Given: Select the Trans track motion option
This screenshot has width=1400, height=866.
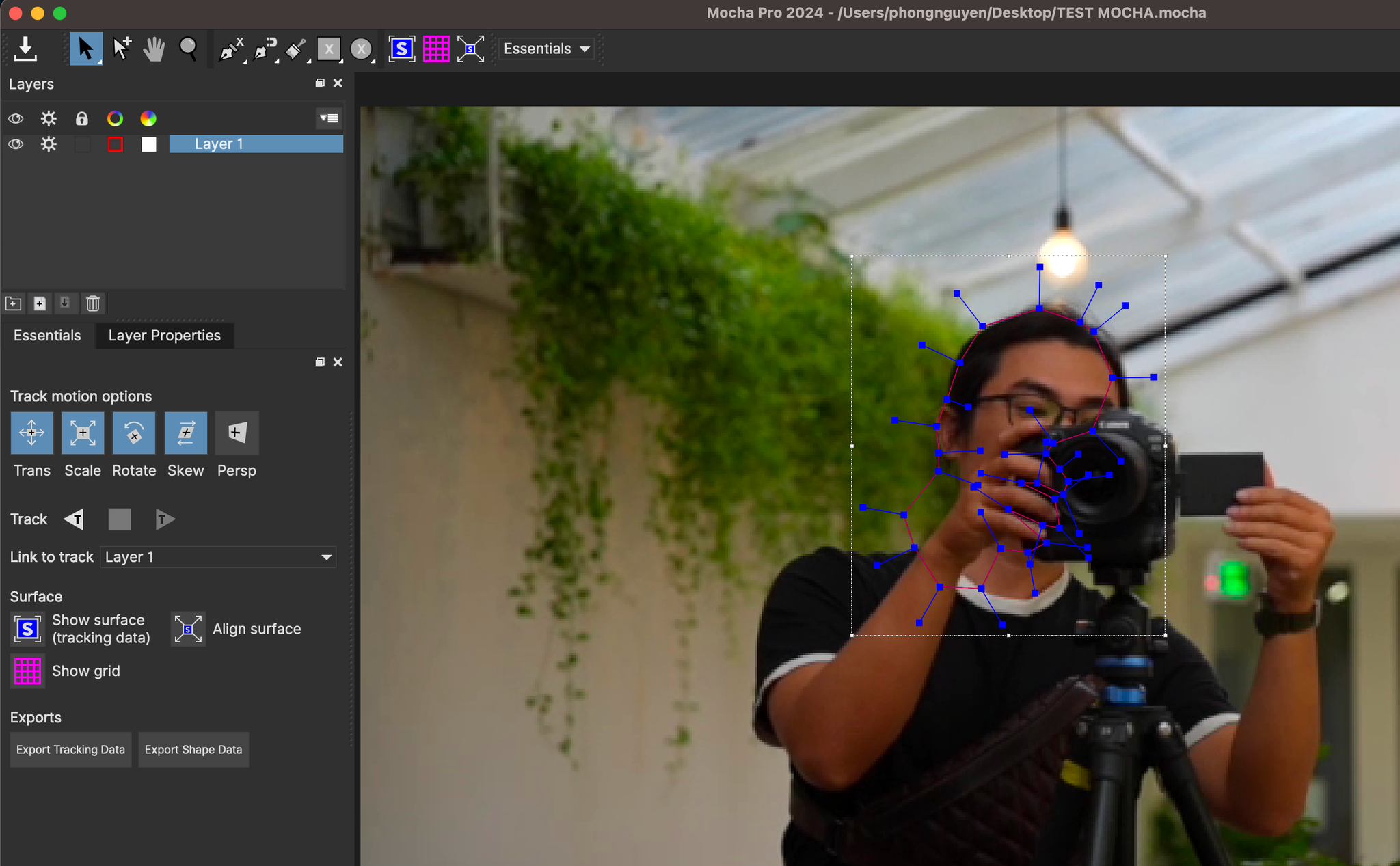Looking at the screenshot, I should pos(31,433).
